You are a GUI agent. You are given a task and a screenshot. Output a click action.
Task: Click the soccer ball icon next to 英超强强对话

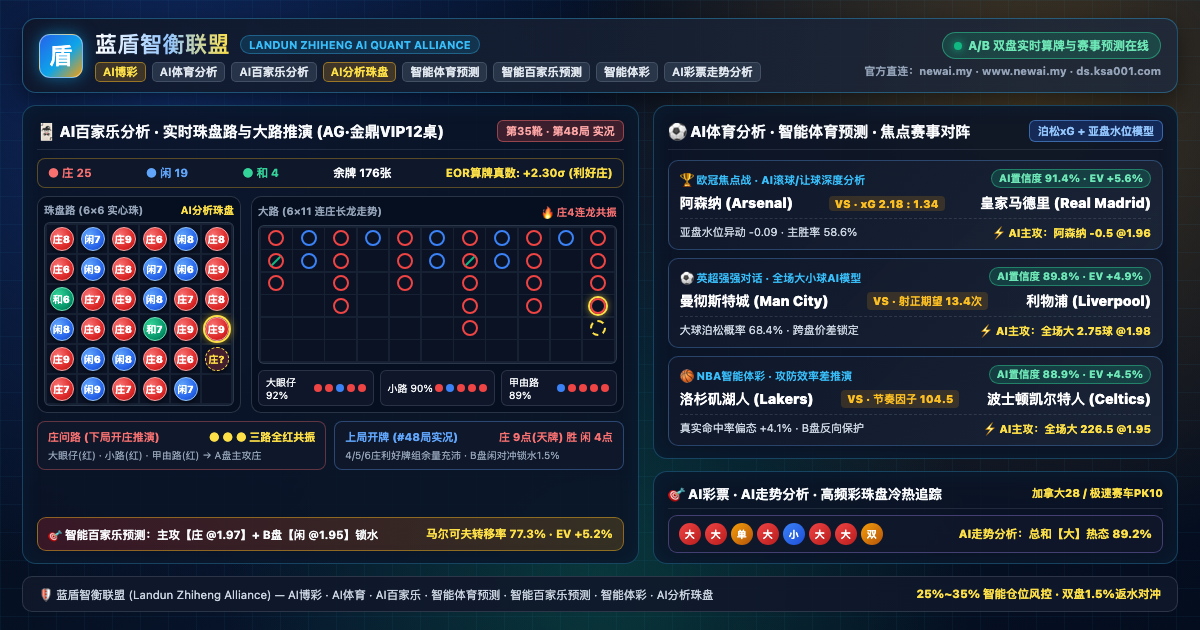[686, 278]
